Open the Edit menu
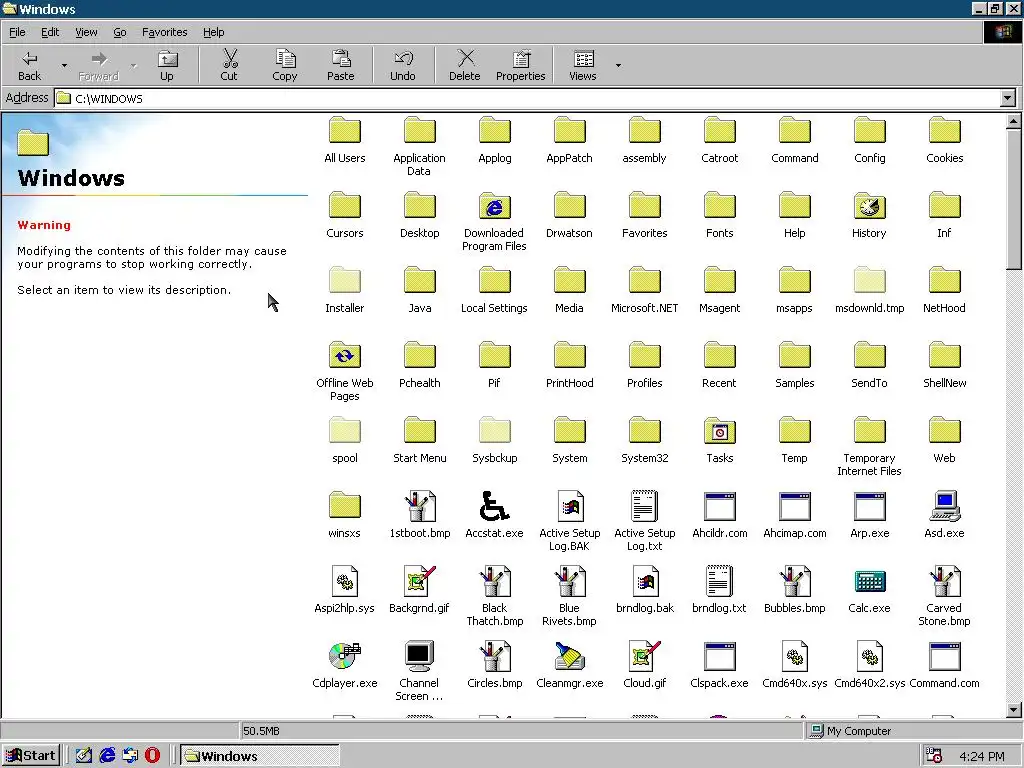Screen dimensions: 1024x768 tap(50, 32)
